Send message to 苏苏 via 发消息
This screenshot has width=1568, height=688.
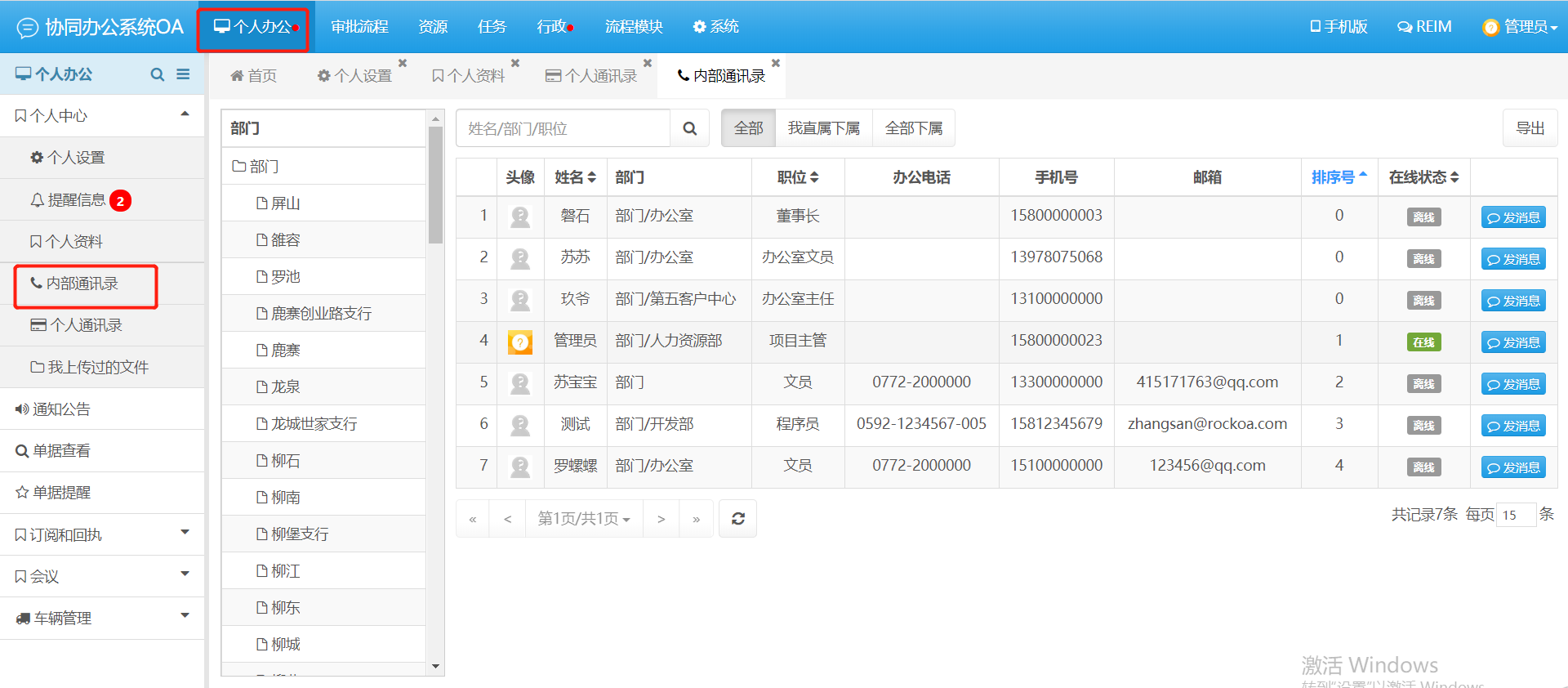1513,259
